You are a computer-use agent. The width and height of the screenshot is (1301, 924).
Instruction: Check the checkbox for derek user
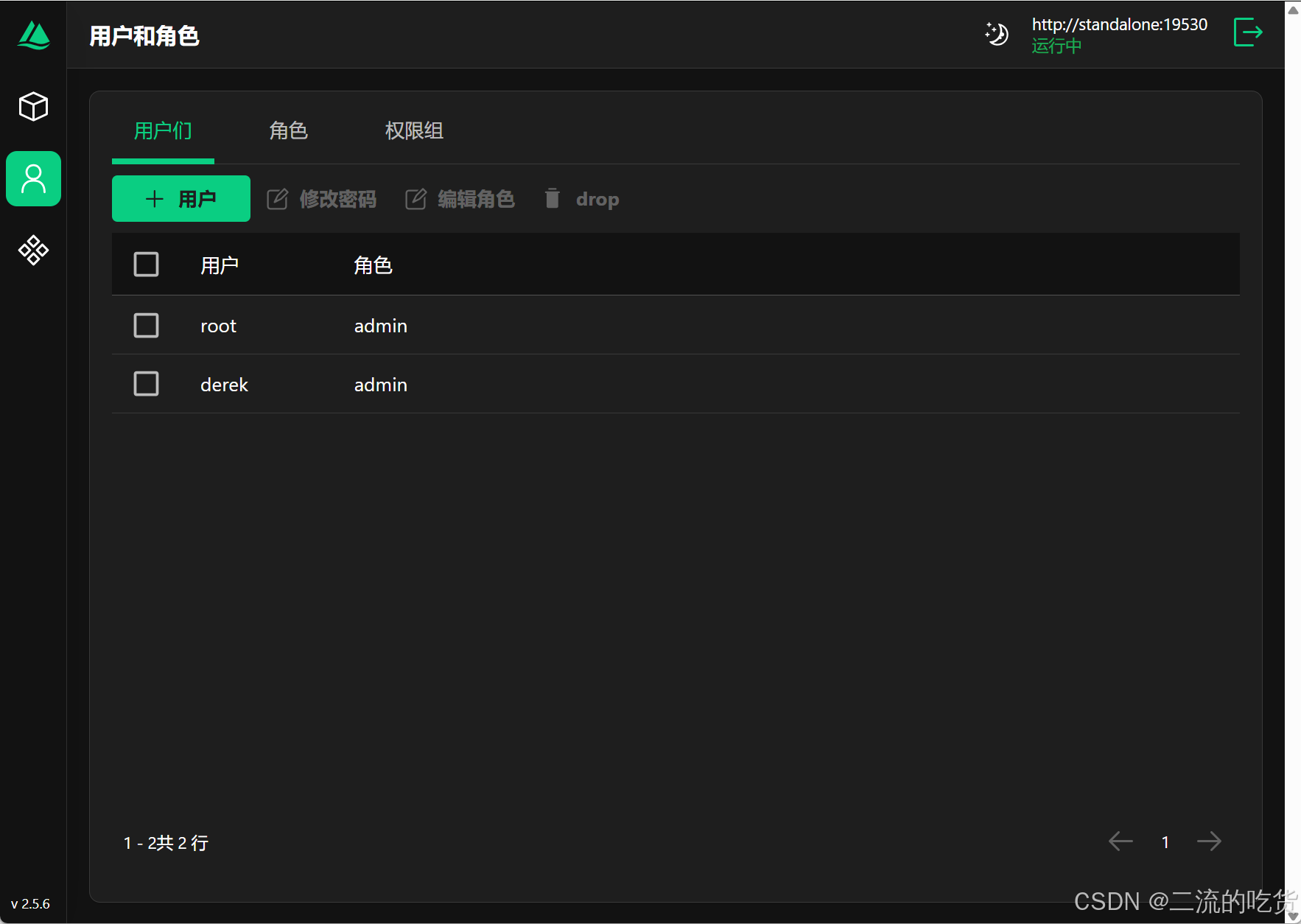click(146, 383)
